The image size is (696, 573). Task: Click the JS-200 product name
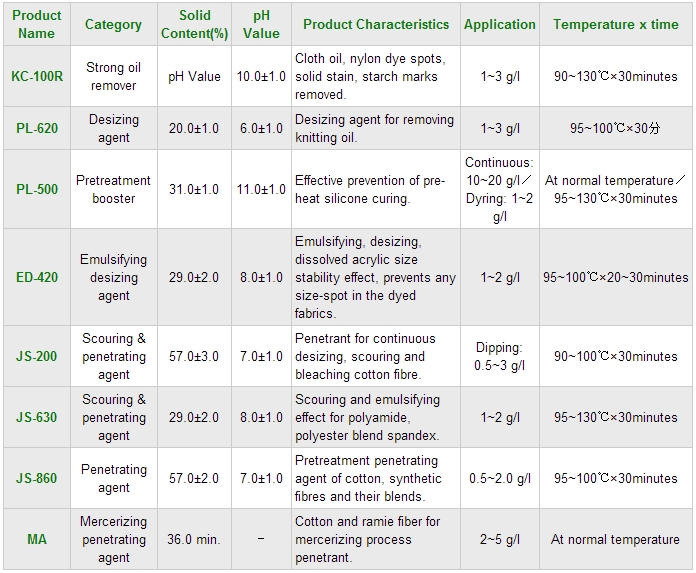tap(37, 356)
